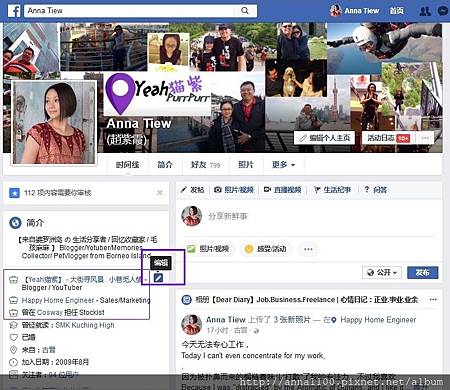Open post options ellipsis on Dear Diary post
Viewport: 450px width, 390px height.
pos(433,299)
